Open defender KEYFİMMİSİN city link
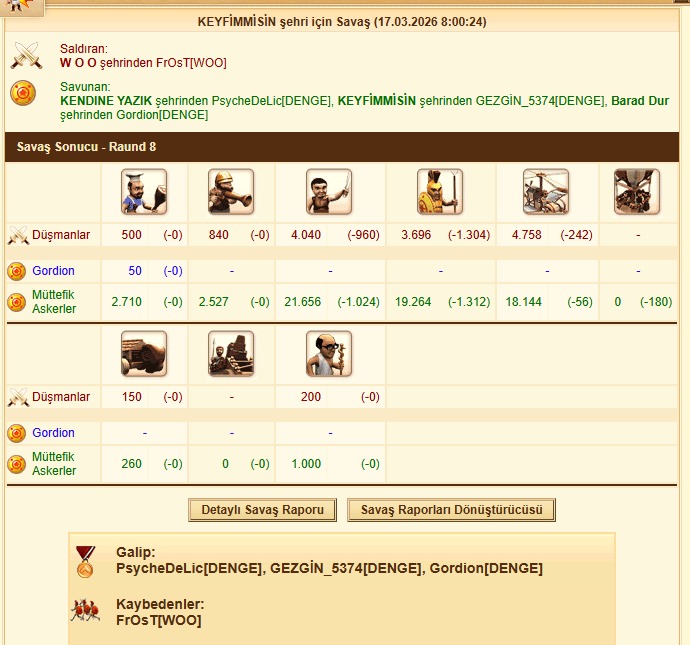This screenshot has height=645, width=690. pyautogui.click(x=377, y=101)
